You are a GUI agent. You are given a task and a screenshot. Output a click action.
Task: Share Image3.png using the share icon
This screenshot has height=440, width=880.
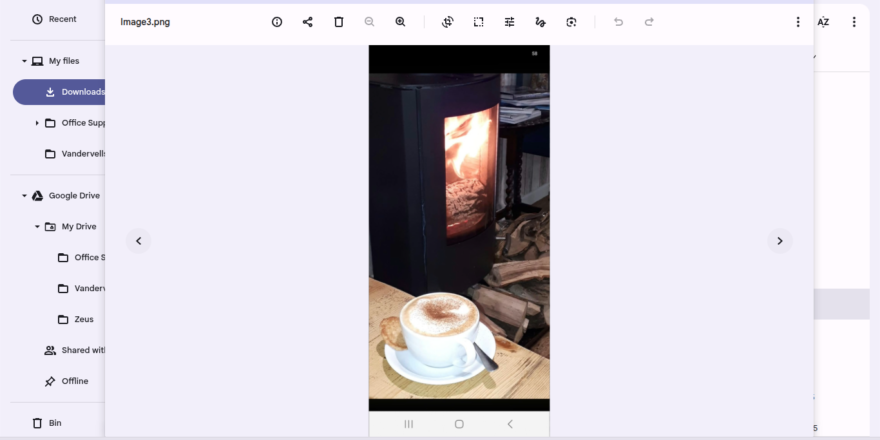click(308, 22)
